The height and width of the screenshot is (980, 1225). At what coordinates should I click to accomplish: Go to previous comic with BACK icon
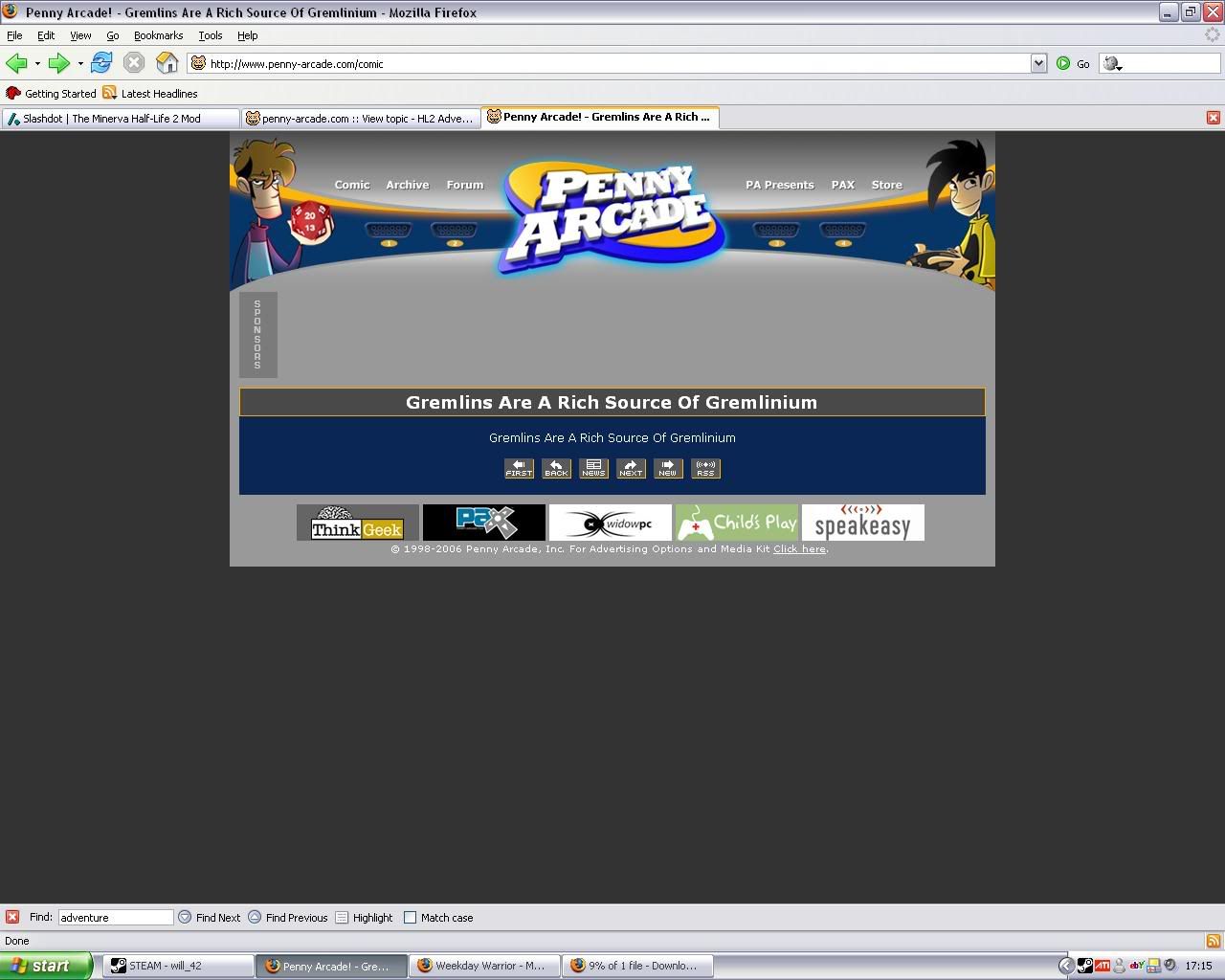tap(556, 468)
